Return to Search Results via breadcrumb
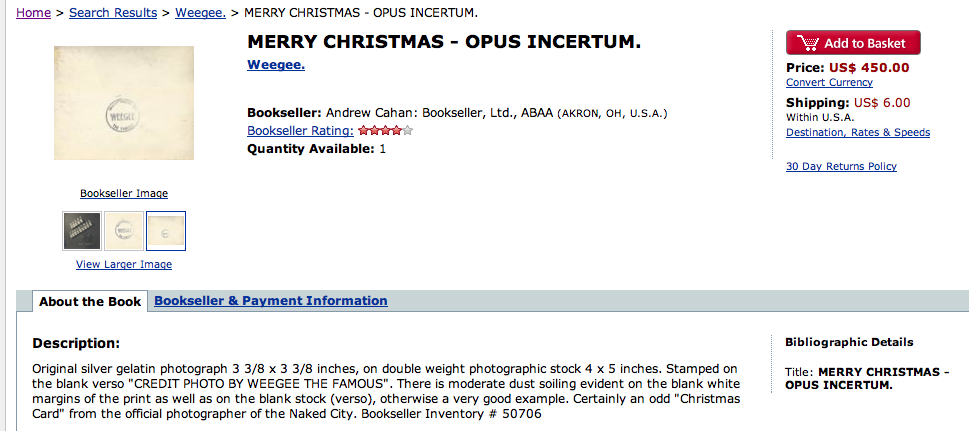 point(113,12)
